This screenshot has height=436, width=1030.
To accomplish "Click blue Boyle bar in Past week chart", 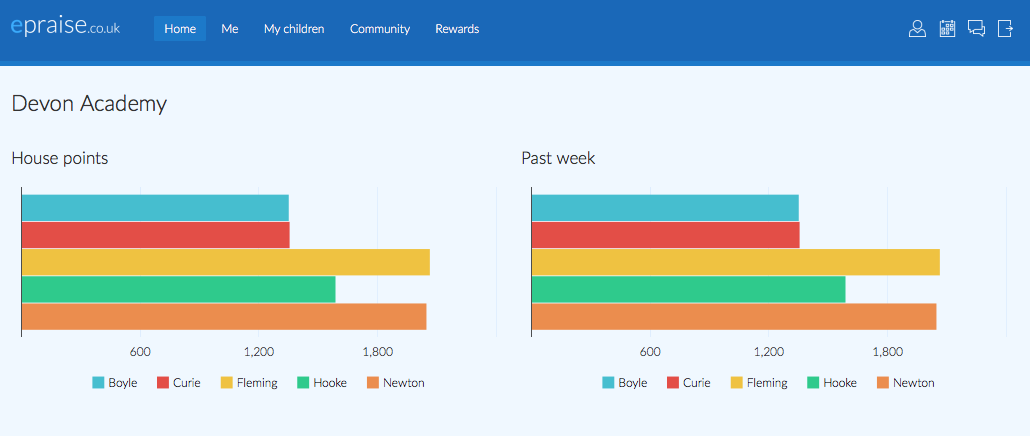I will (664, 208).
